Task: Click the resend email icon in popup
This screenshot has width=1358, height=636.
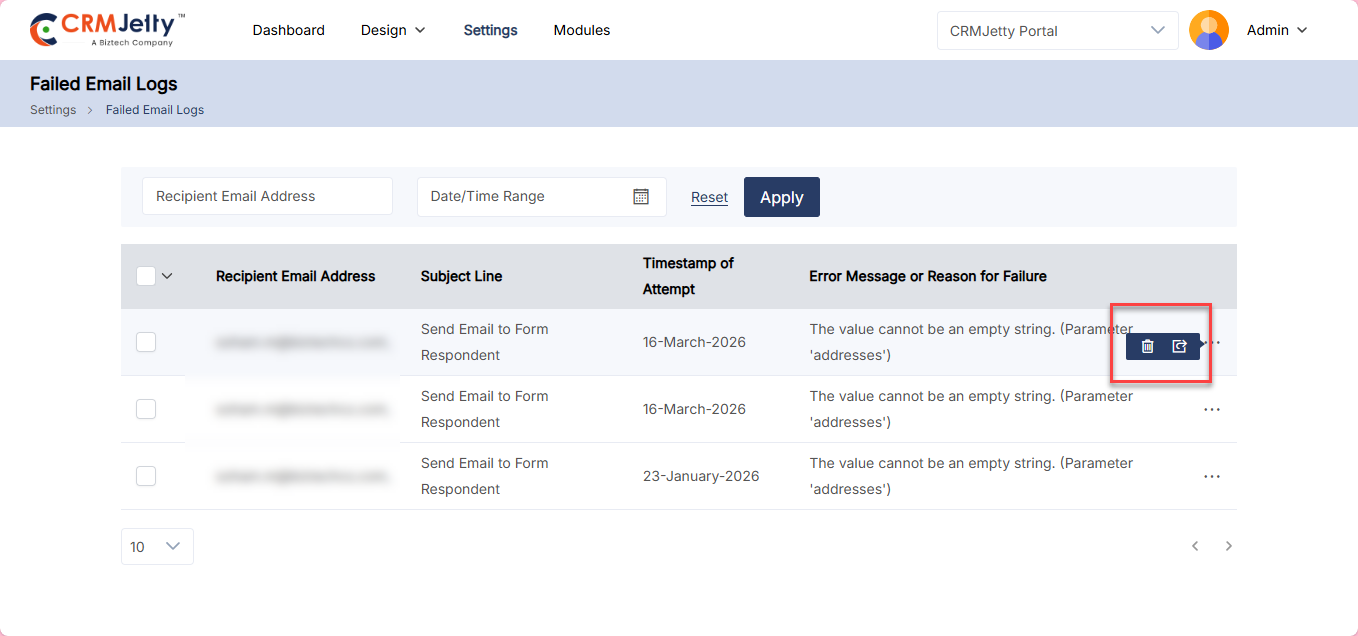Action: [x=1179, y=346]
